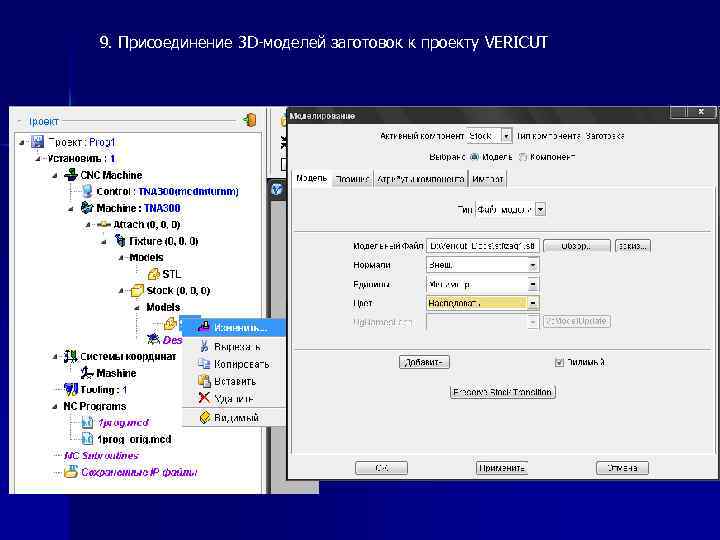Screen dimensions: 720x540
Task: Collapse the Системы координат node
Action: click(55, 357)
